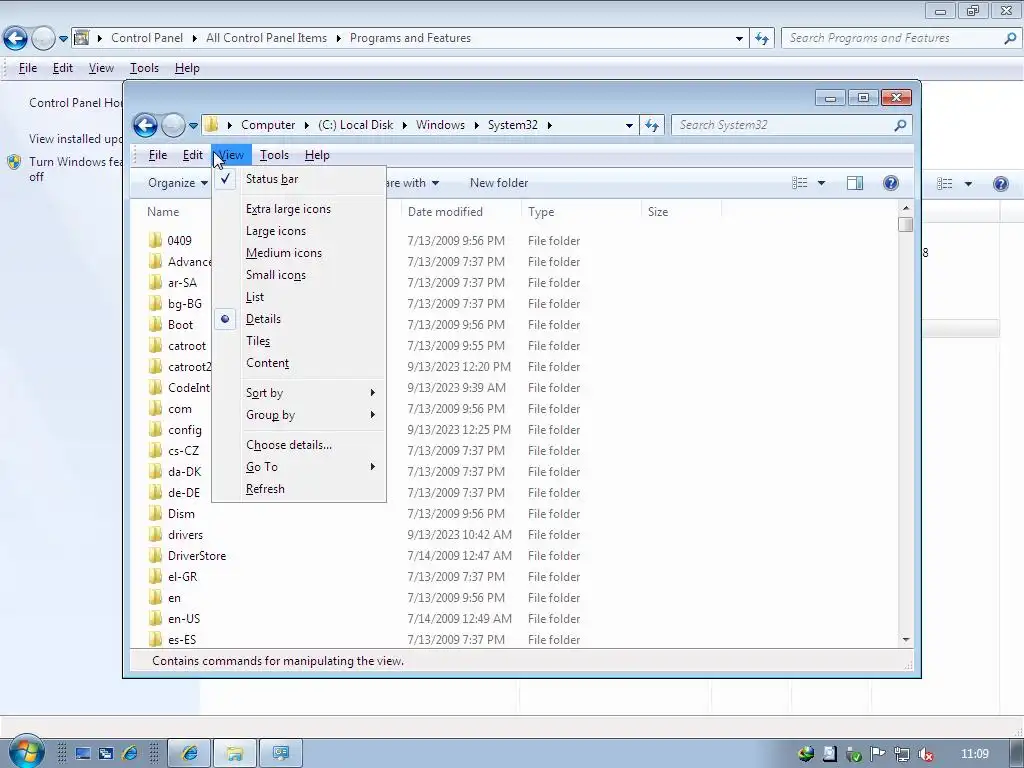Open recent pages dropdown in System32 window
Viewport: 1024px width, 768px height.
coord(193,125)
